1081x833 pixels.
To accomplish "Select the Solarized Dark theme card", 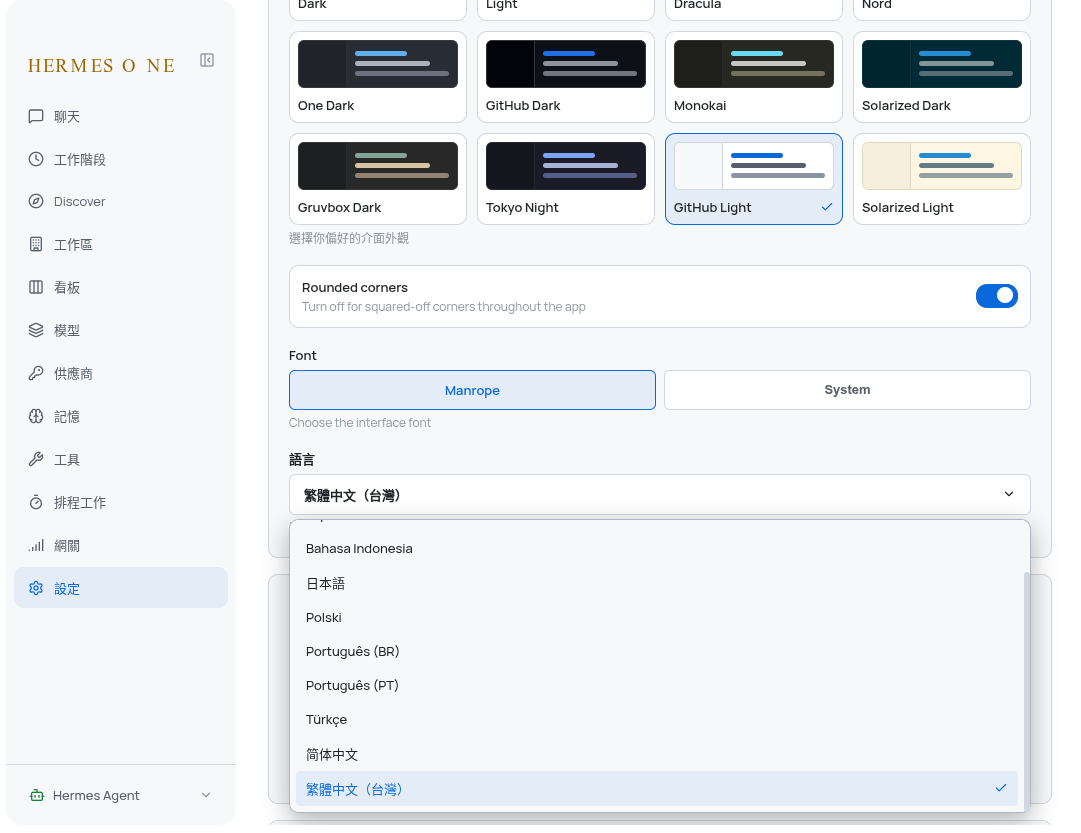I will [942, 77].
